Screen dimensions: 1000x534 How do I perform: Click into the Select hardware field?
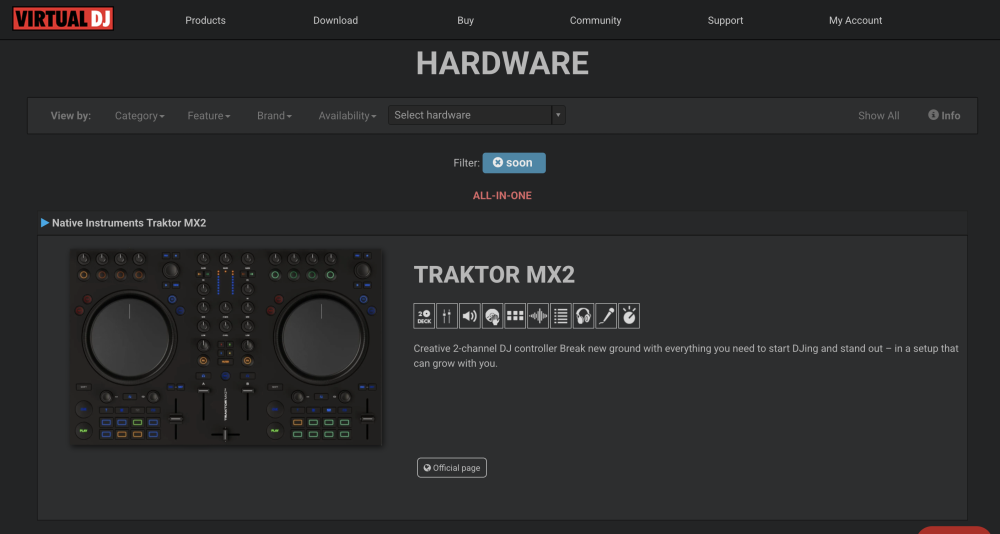point(469,115)
